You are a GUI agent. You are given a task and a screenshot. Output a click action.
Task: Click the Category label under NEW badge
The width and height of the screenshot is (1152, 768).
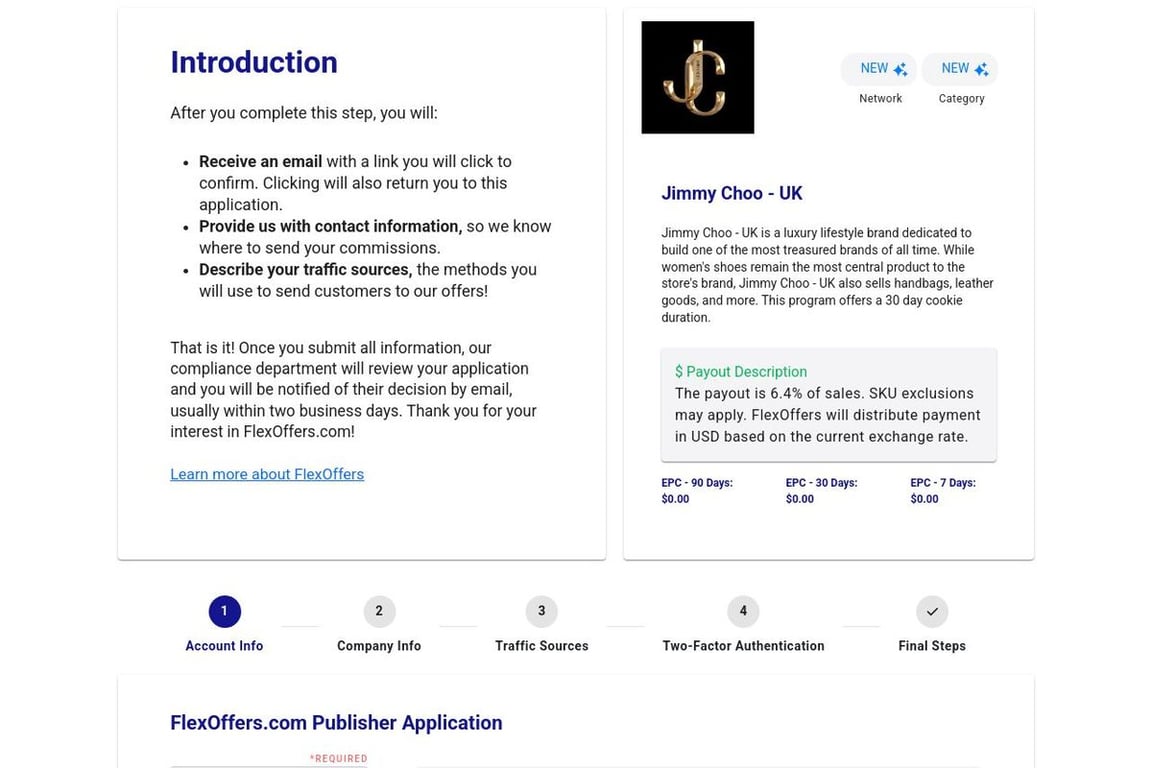pyautogui.click(x=961, y=98)
